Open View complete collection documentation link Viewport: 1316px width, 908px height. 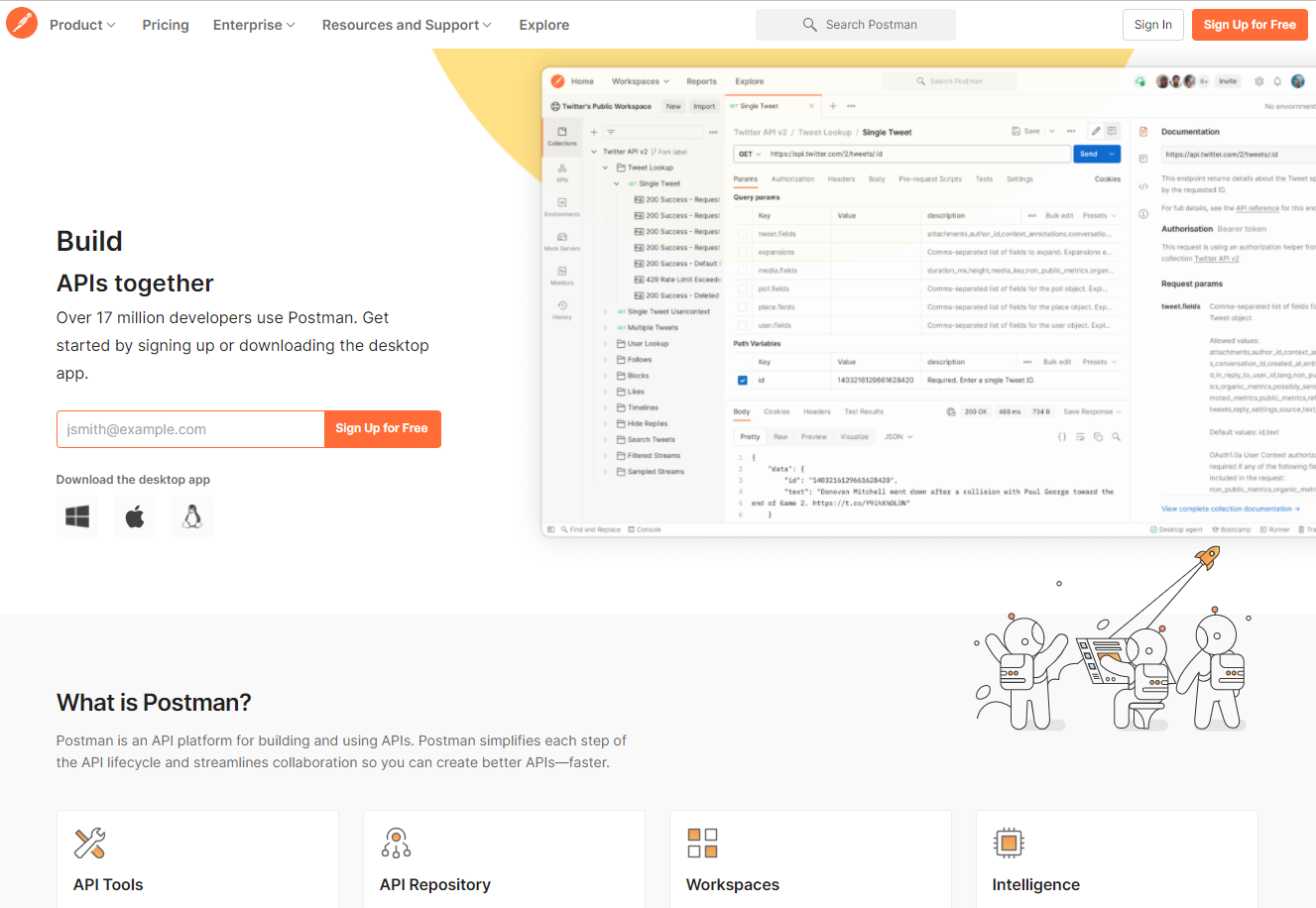click(1230, 509)
